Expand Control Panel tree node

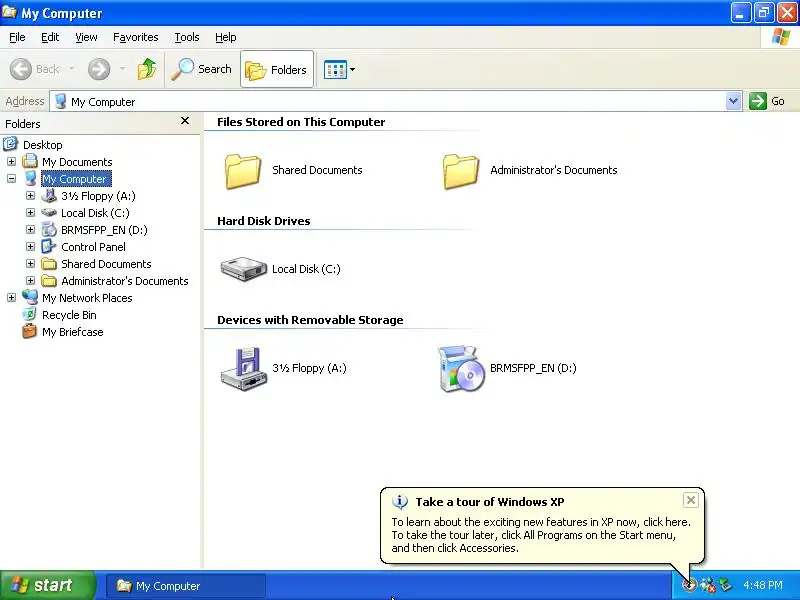click(x=30, y=247)
